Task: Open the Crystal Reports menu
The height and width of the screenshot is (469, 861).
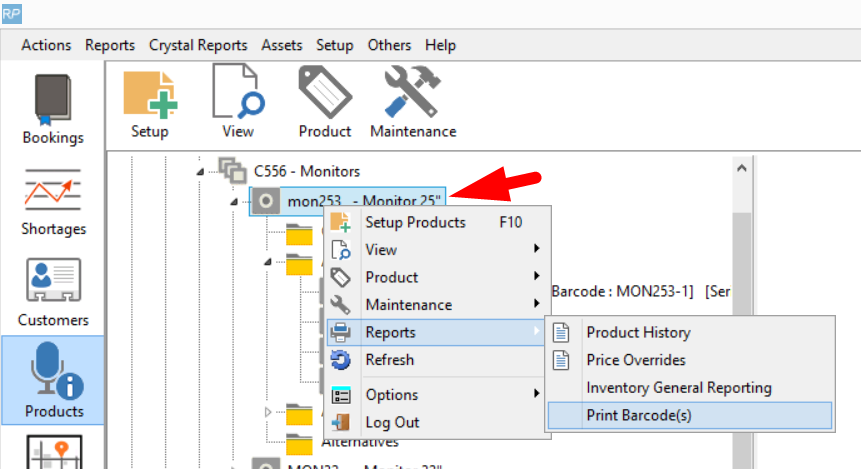Action: [198, 45]
